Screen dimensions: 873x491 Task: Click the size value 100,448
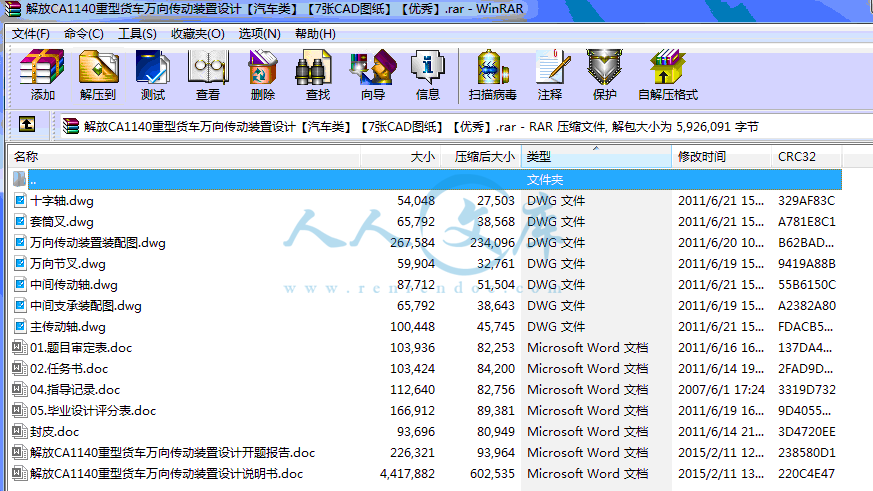point(413,326)
